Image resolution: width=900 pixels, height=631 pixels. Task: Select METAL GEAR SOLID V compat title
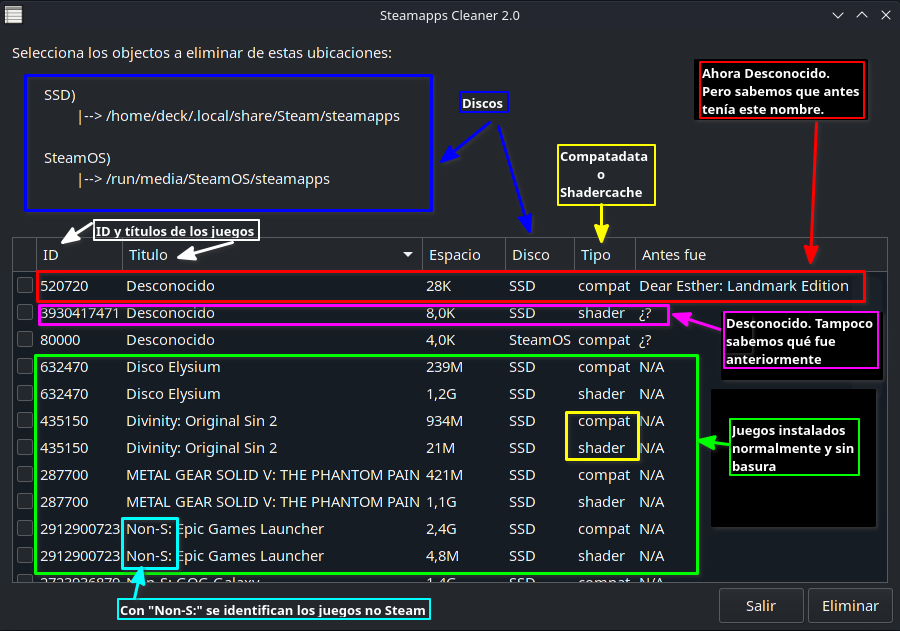pos(273,475)
